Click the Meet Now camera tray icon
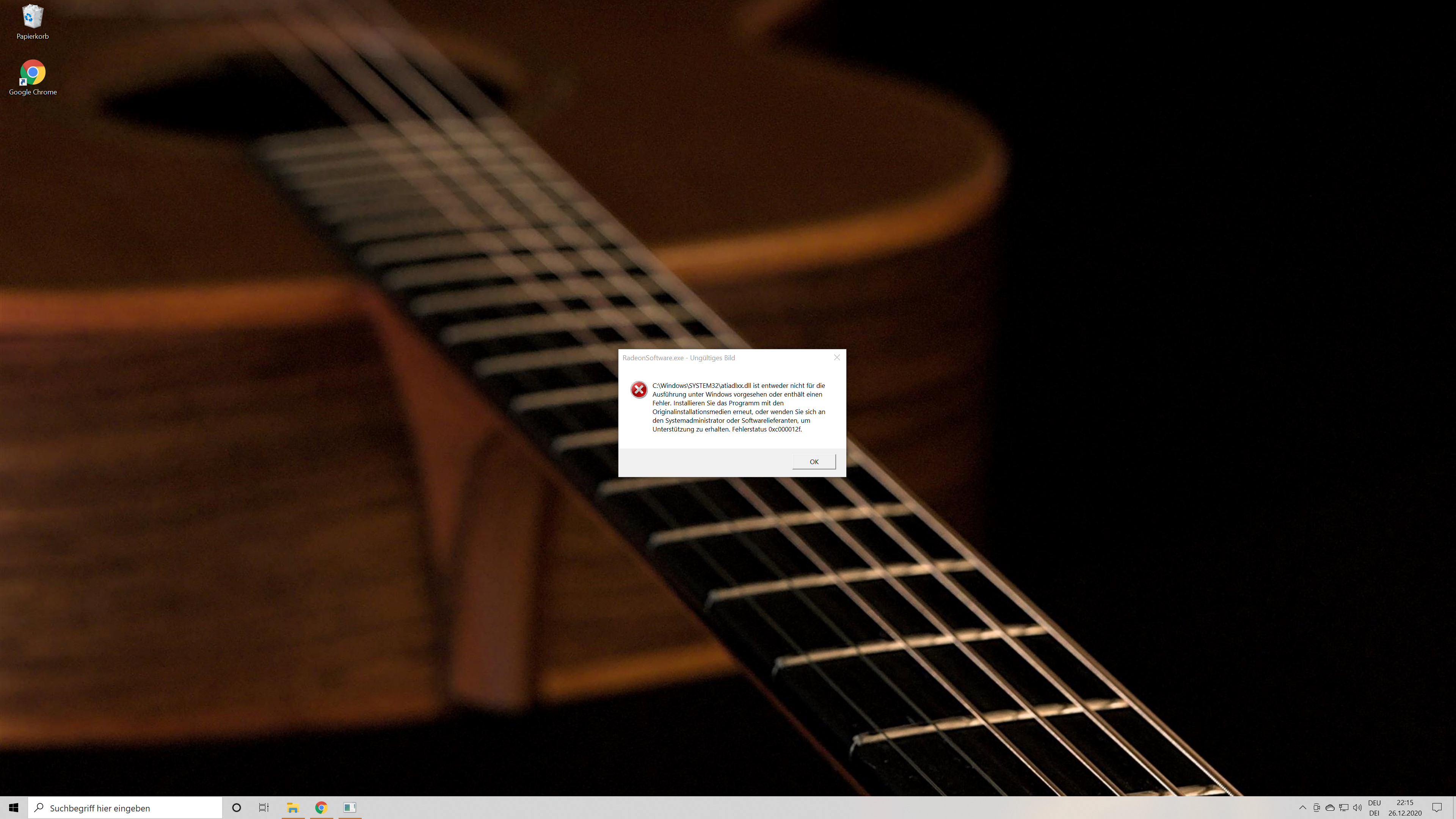This screenshot has width=1456, height=819. pyautogui.click(x=1316, y=808)
